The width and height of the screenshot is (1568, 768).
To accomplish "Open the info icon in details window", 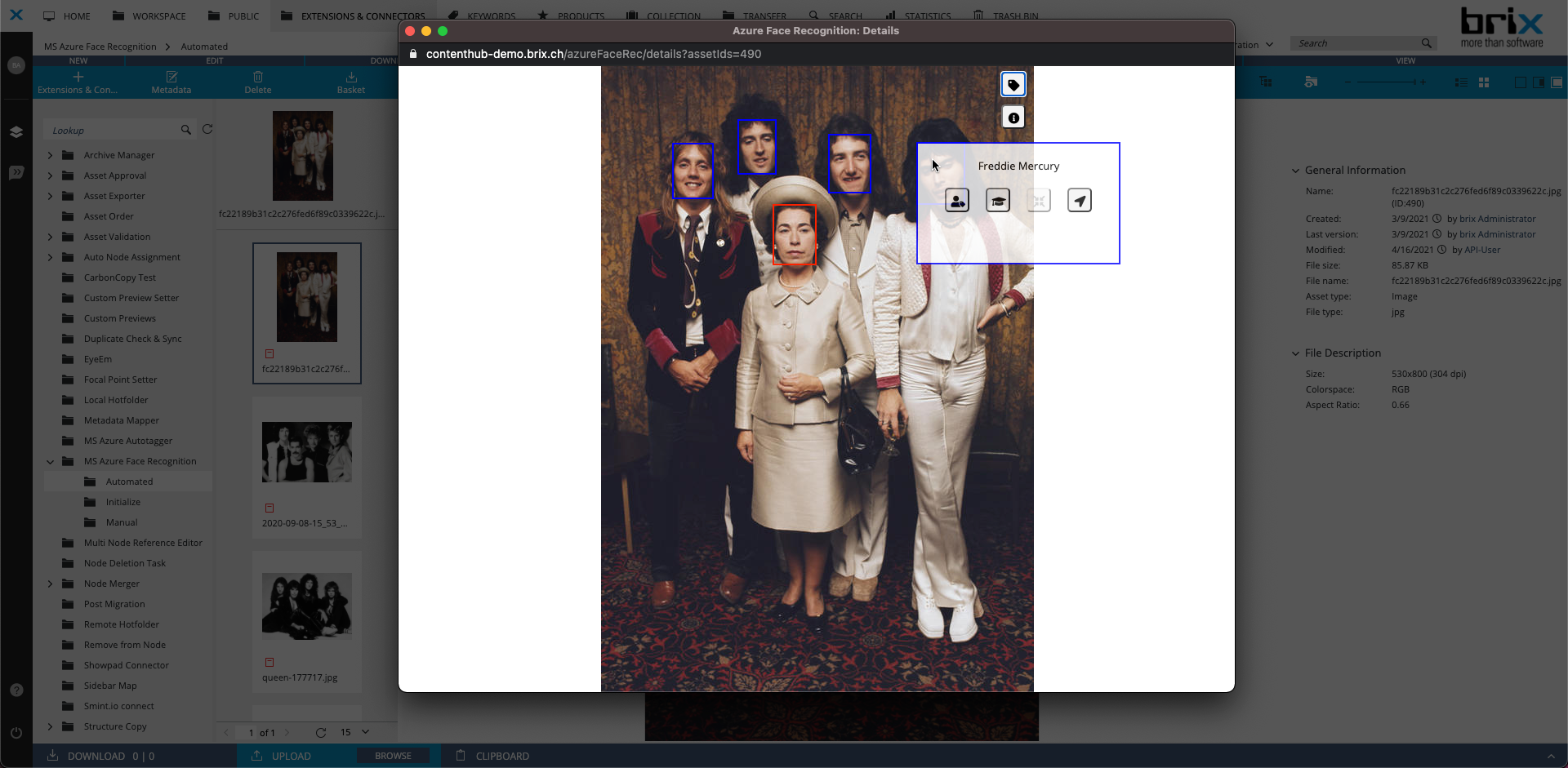I will (x=1013, y=118).
